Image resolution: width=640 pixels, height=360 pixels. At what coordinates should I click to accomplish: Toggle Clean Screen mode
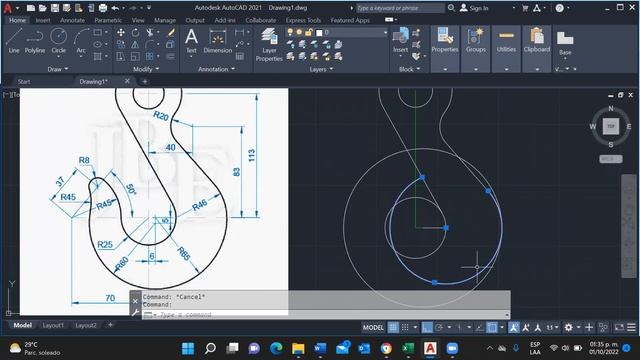(x=619, y=327)
